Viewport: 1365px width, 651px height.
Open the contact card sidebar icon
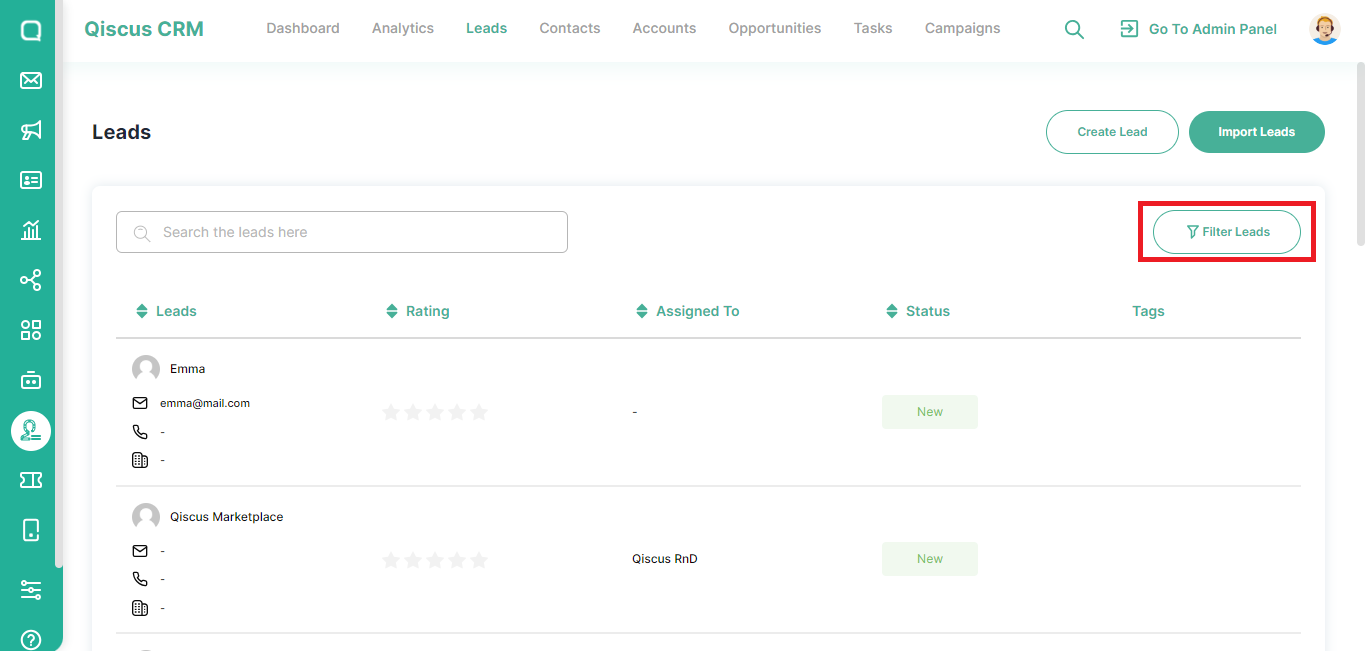click(31, 180)
